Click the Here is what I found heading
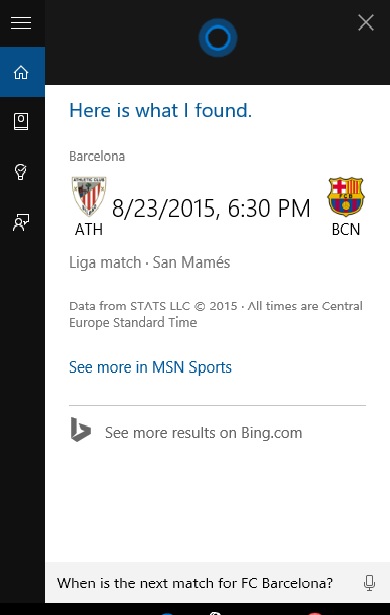The image size is (390, 615). 160,111
